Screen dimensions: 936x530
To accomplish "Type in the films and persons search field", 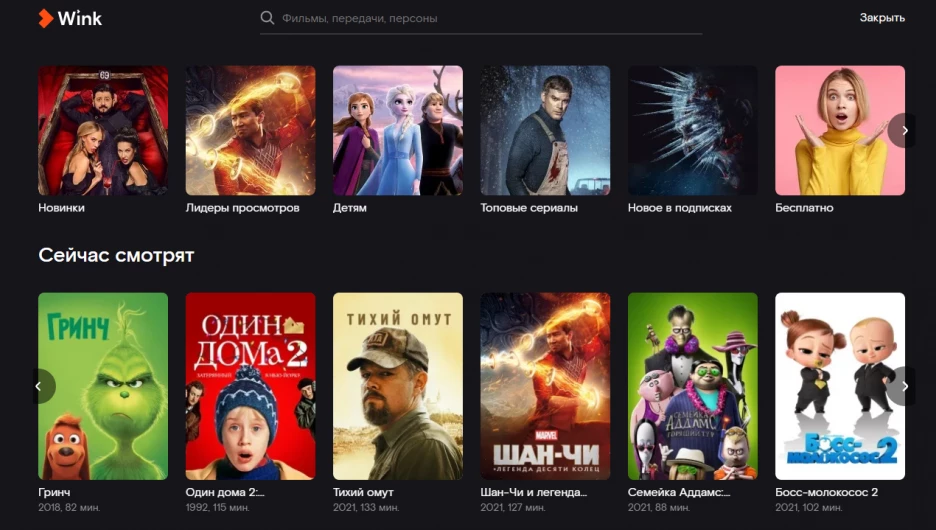I will (x=480, y=18).
